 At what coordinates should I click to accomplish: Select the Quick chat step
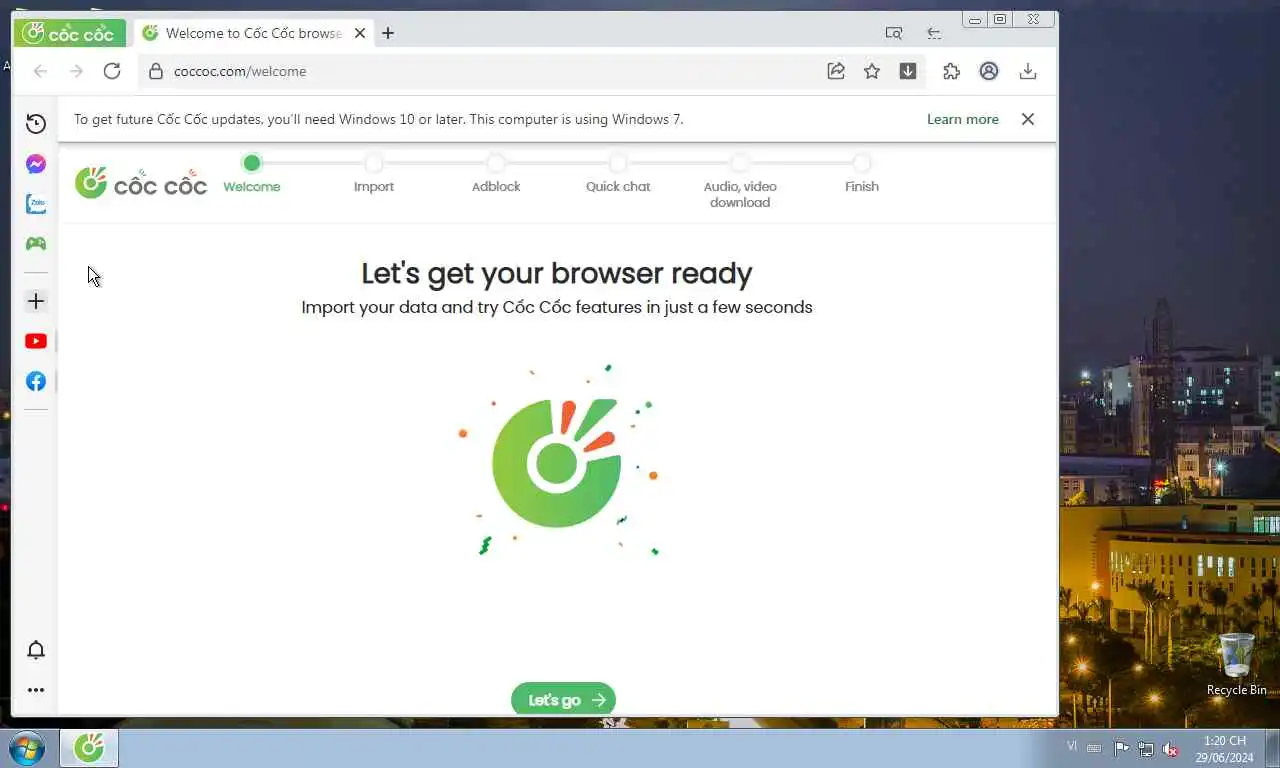pos(618,174)
